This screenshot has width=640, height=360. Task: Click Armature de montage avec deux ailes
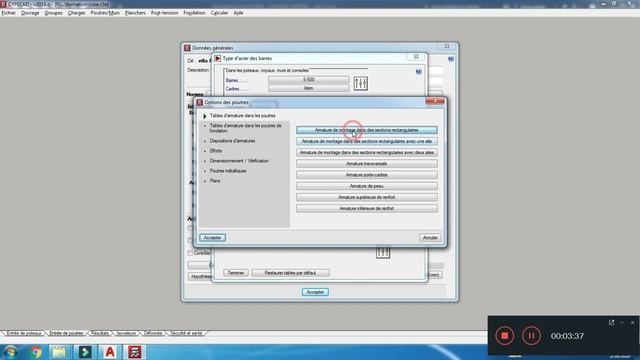click(367, 153)
